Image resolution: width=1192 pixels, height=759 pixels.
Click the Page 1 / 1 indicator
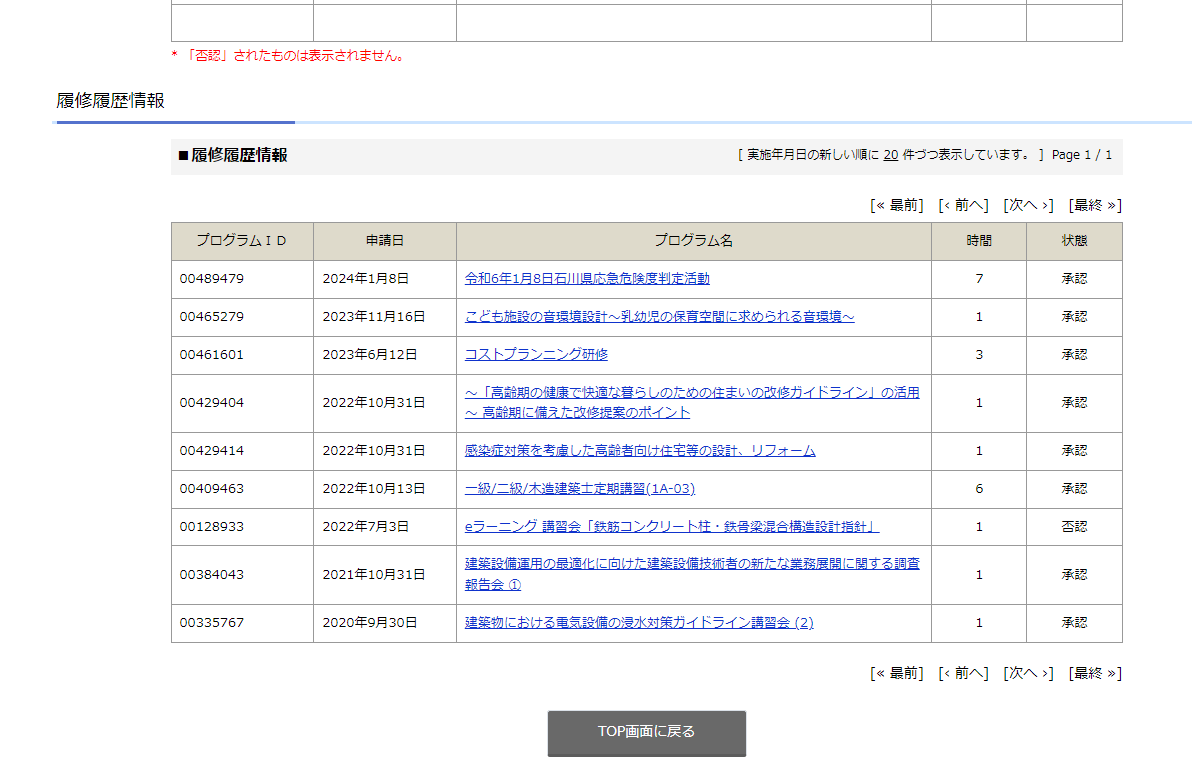coord(1082,154)
